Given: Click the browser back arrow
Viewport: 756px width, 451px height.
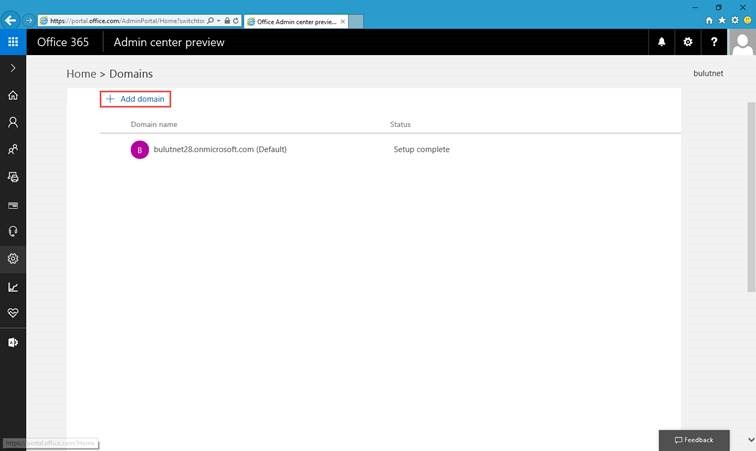Looking at the screenshot, I should [x=11, y=20].
